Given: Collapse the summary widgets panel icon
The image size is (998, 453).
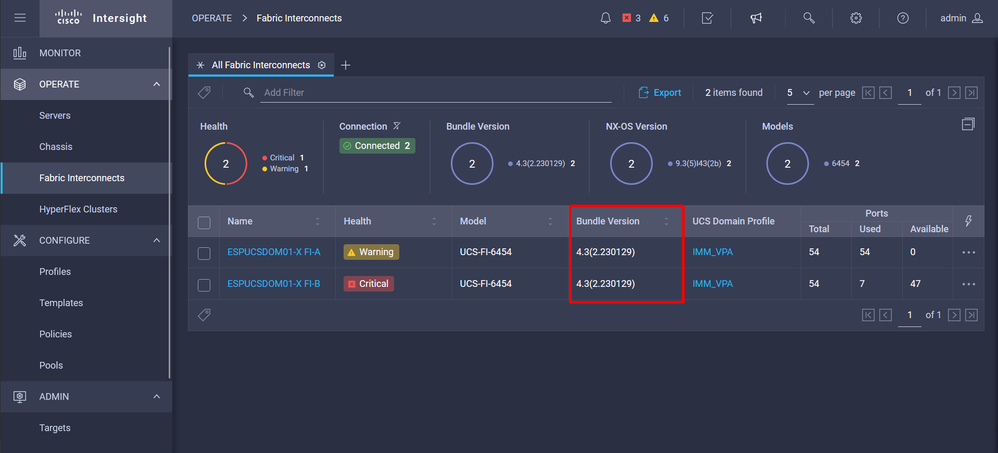Looking at the screenshot, I should [x=968, y=124].
